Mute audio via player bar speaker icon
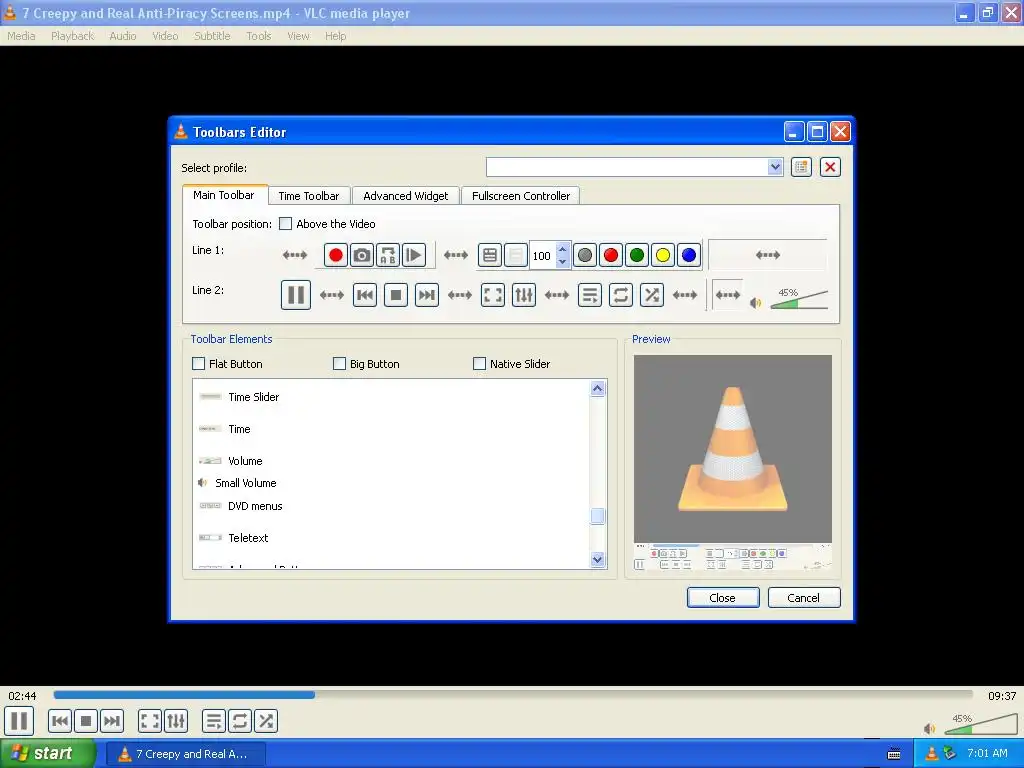This screenshot has width=1024, height=768. click(x=929, y=728)
